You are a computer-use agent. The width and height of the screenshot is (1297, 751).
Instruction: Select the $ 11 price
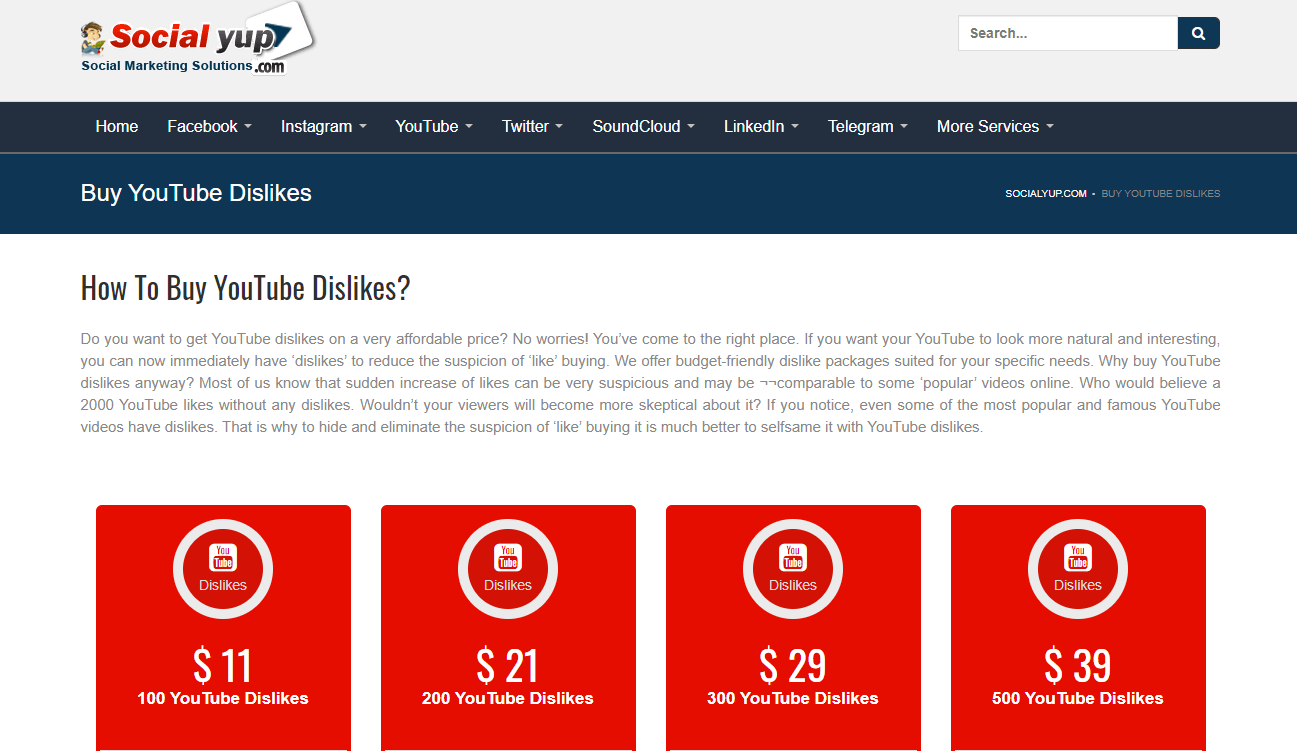223,666
